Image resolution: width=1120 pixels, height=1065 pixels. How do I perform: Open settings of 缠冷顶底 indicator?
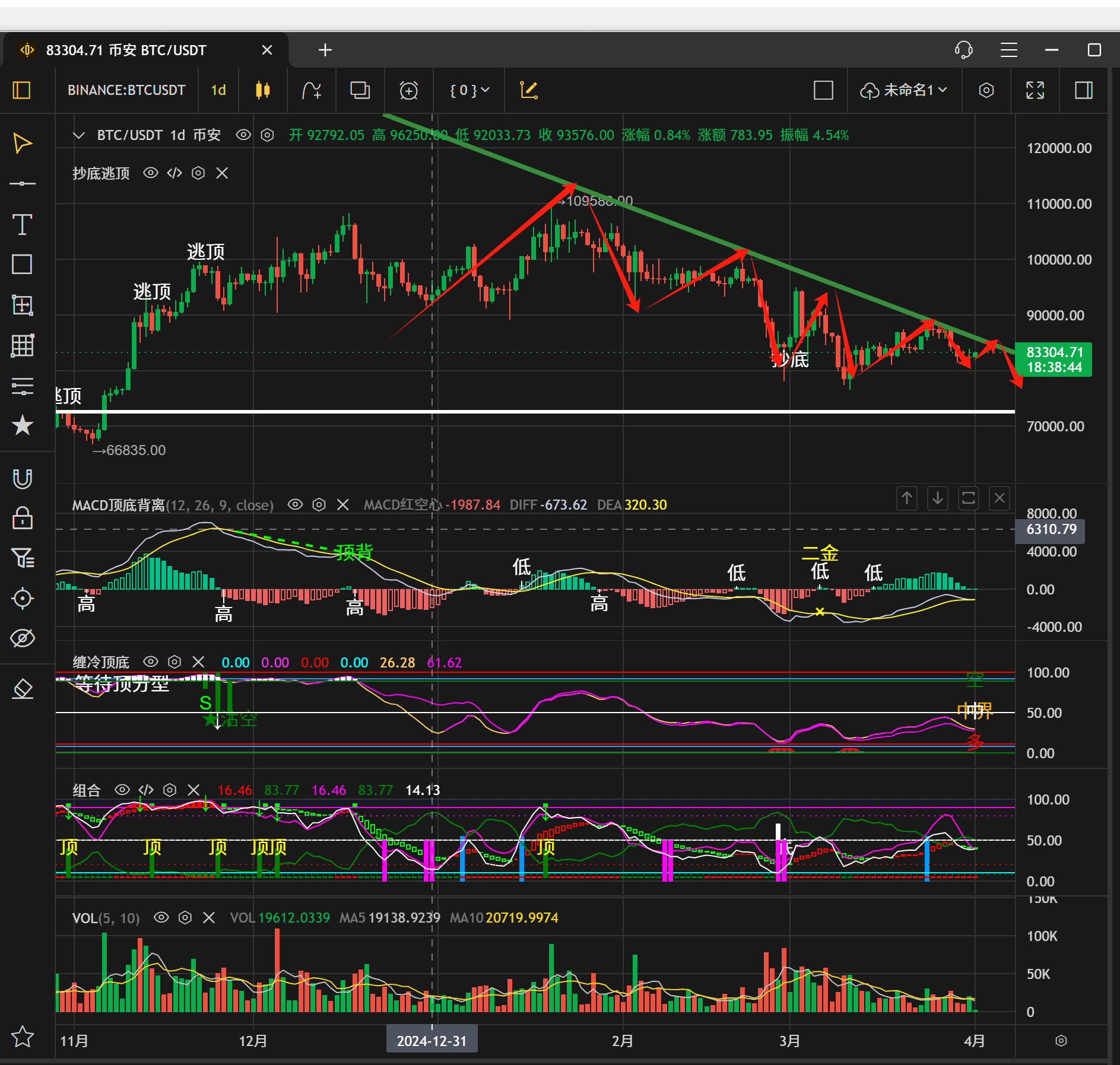[174, 662]
